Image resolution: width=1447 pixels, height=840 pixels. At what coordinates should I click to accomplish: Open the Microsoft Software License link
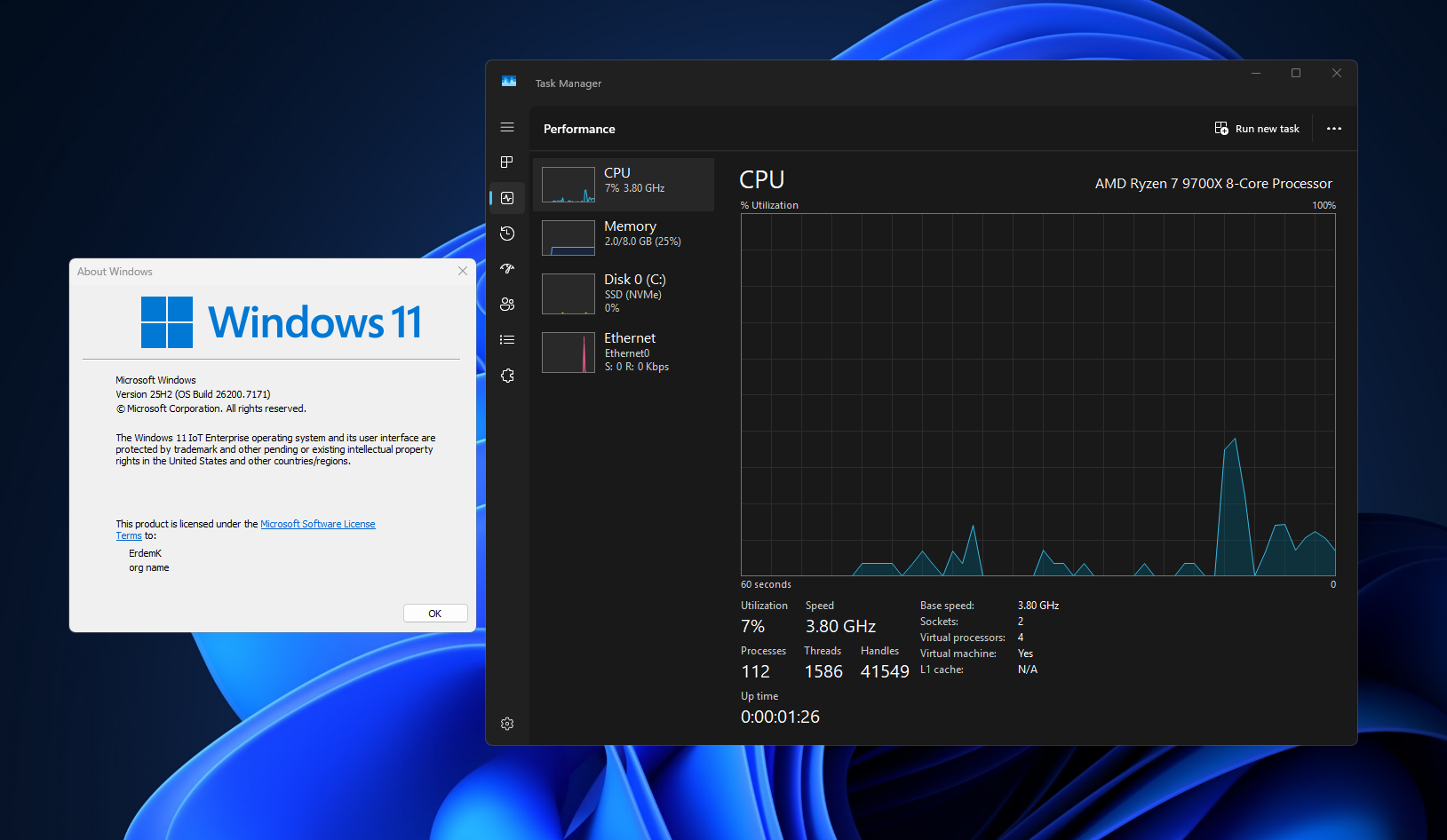[x=318, y=524]
